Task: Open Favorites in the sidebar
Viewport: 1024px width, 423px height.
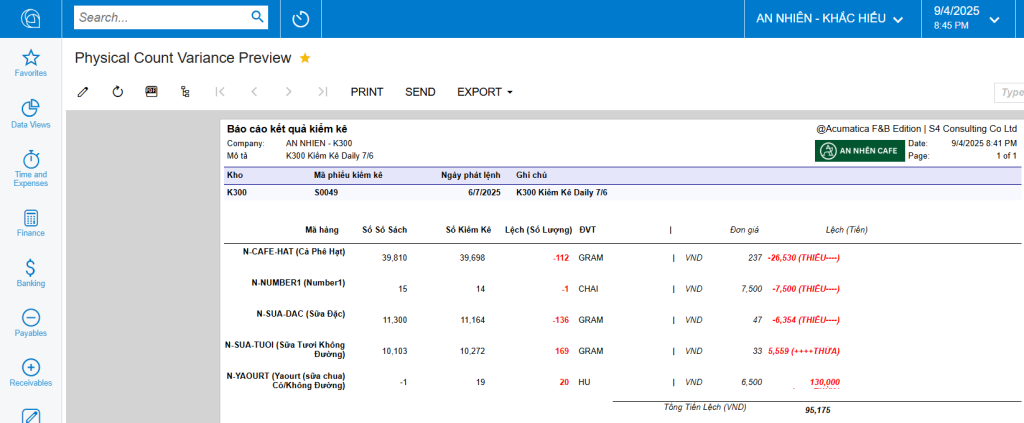Action: (31, 63)
